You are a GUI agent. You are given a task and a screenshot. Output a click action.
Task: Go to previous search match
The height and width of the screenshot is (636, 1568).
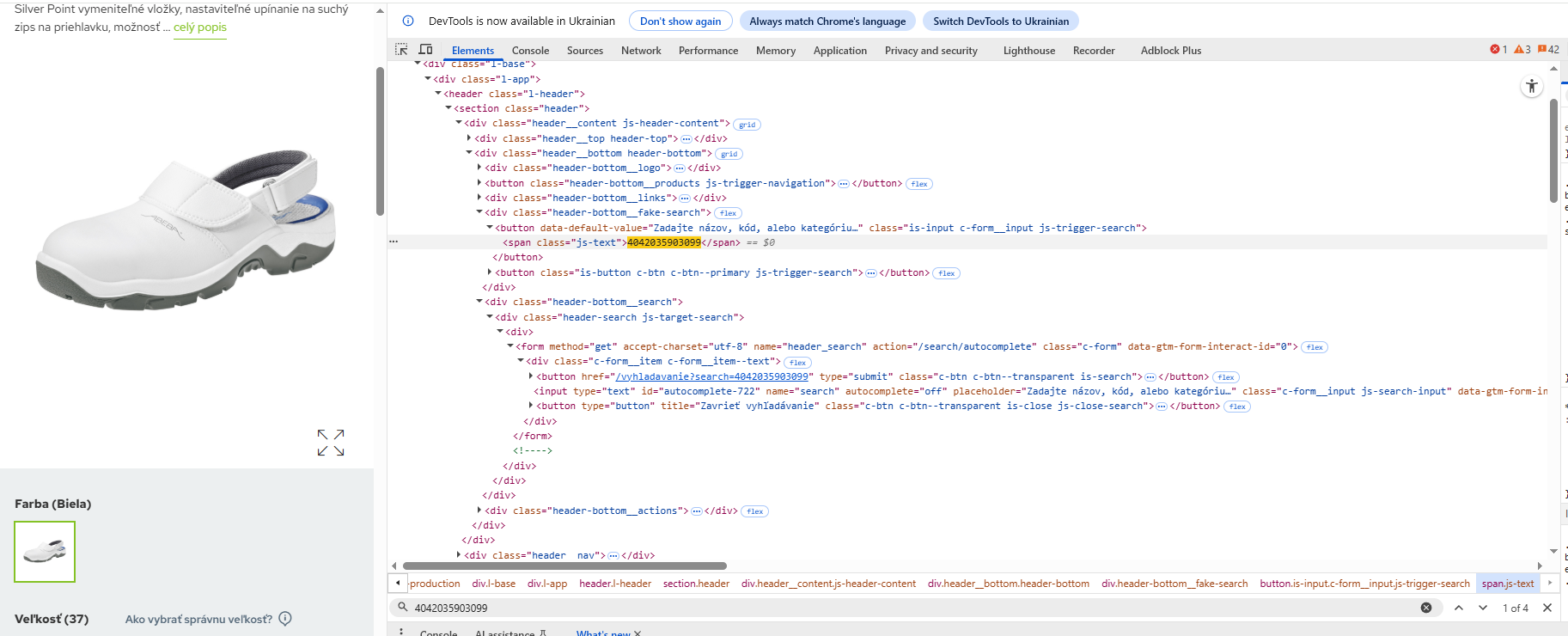point(1459,608)
